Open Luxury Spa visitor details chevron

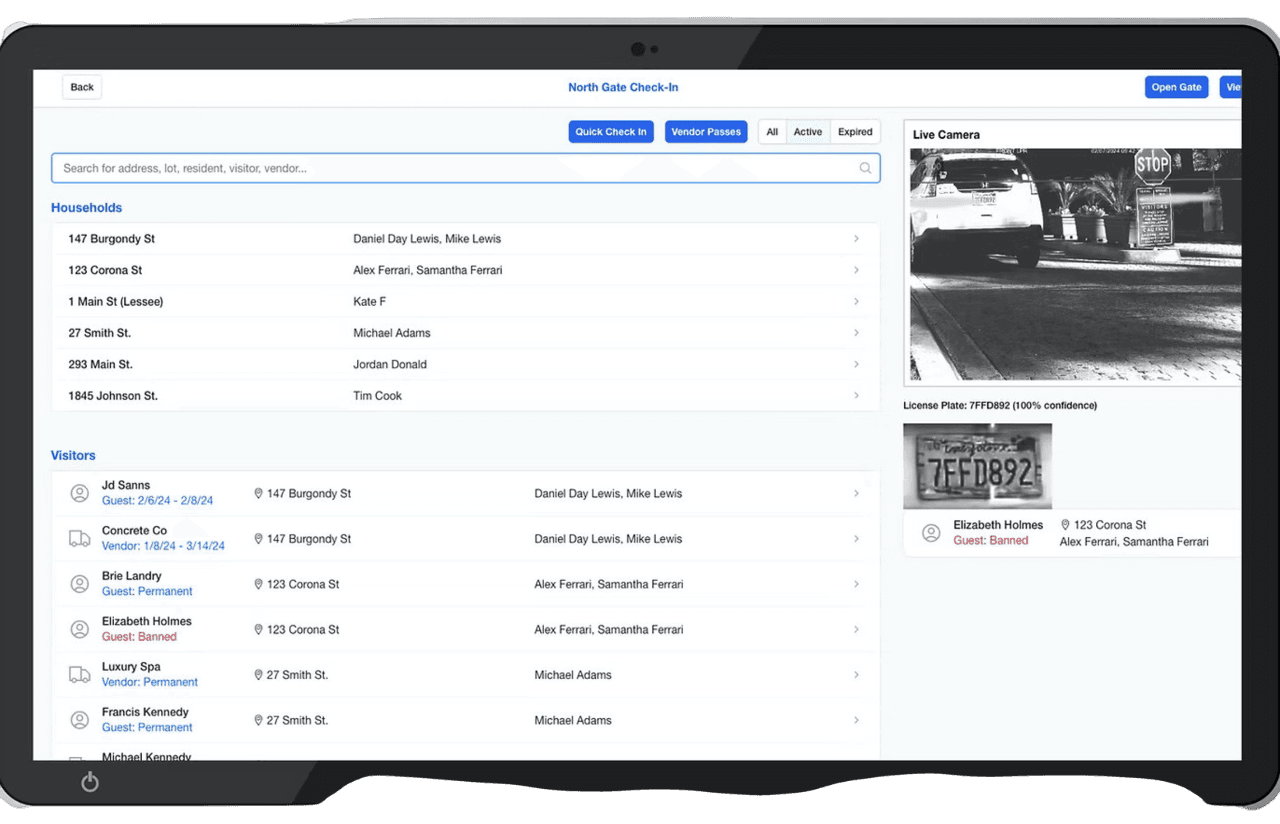point(856,675)
